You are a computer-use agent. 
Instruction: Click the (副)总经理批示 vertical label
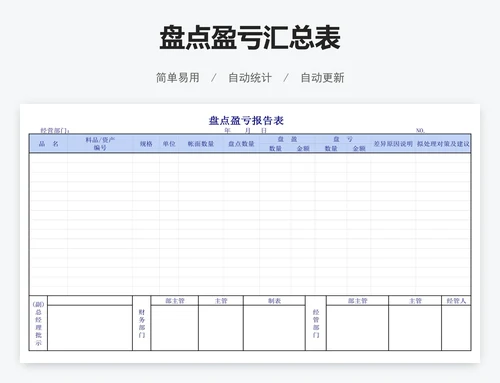tap(38, 323)
